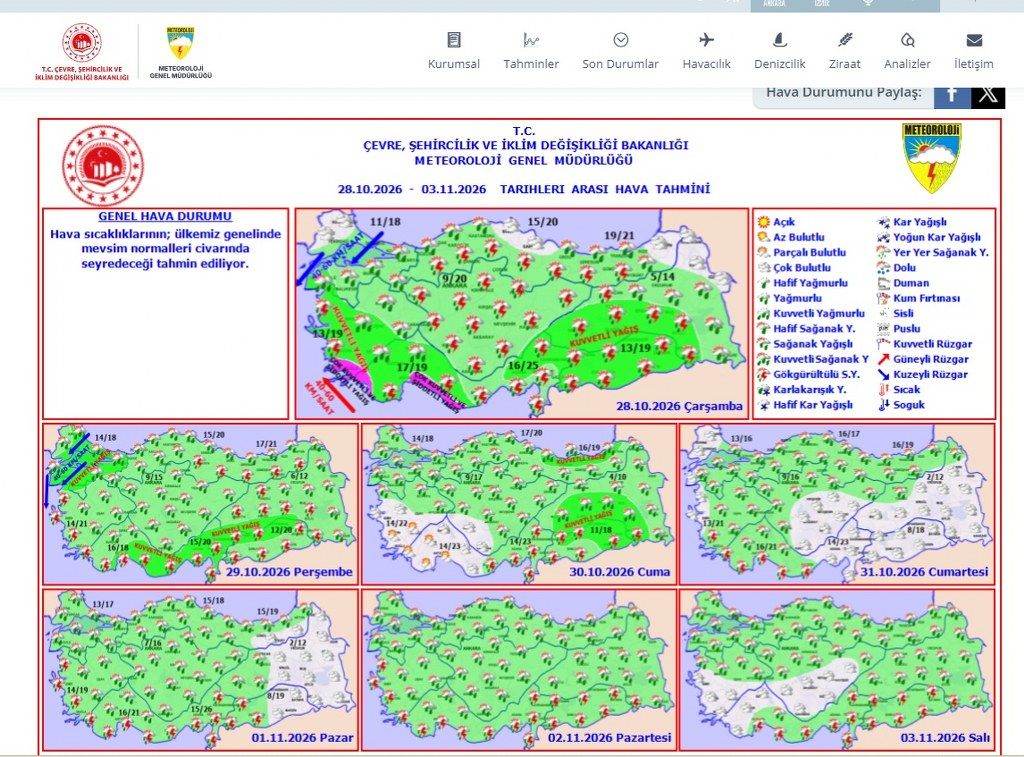Click the Son Durumlar clock icon

click(x=620, y=40)
